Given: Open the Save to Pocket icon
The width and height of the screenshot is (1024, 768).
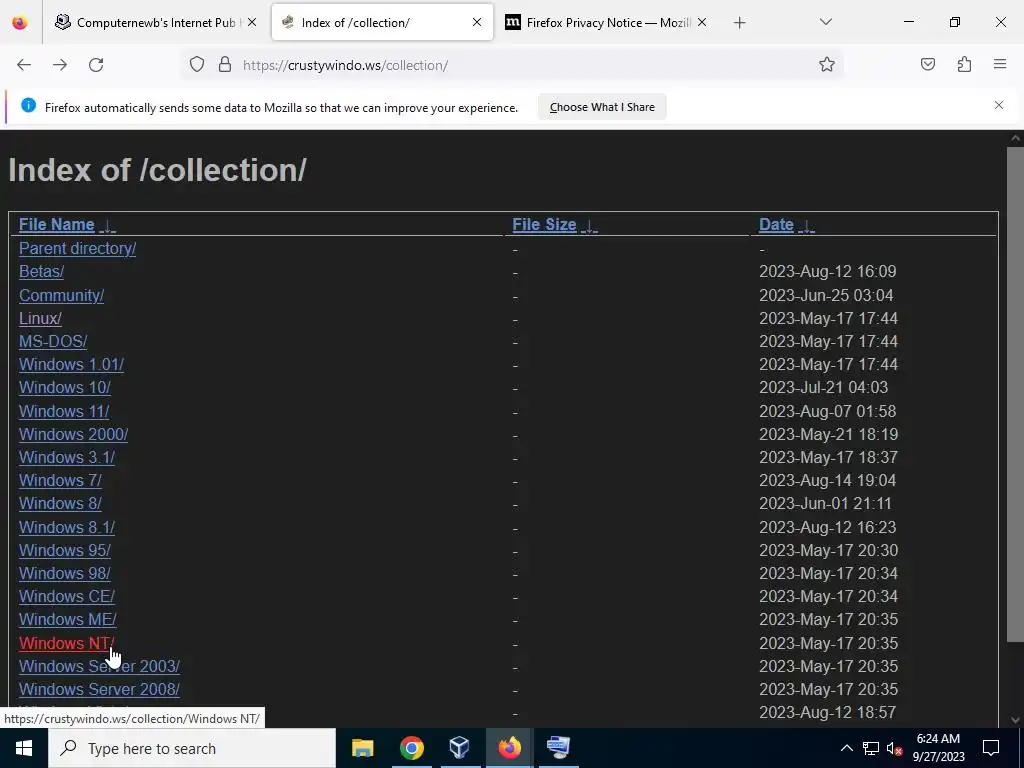Looking at the screenshot, I should [928, 65].
